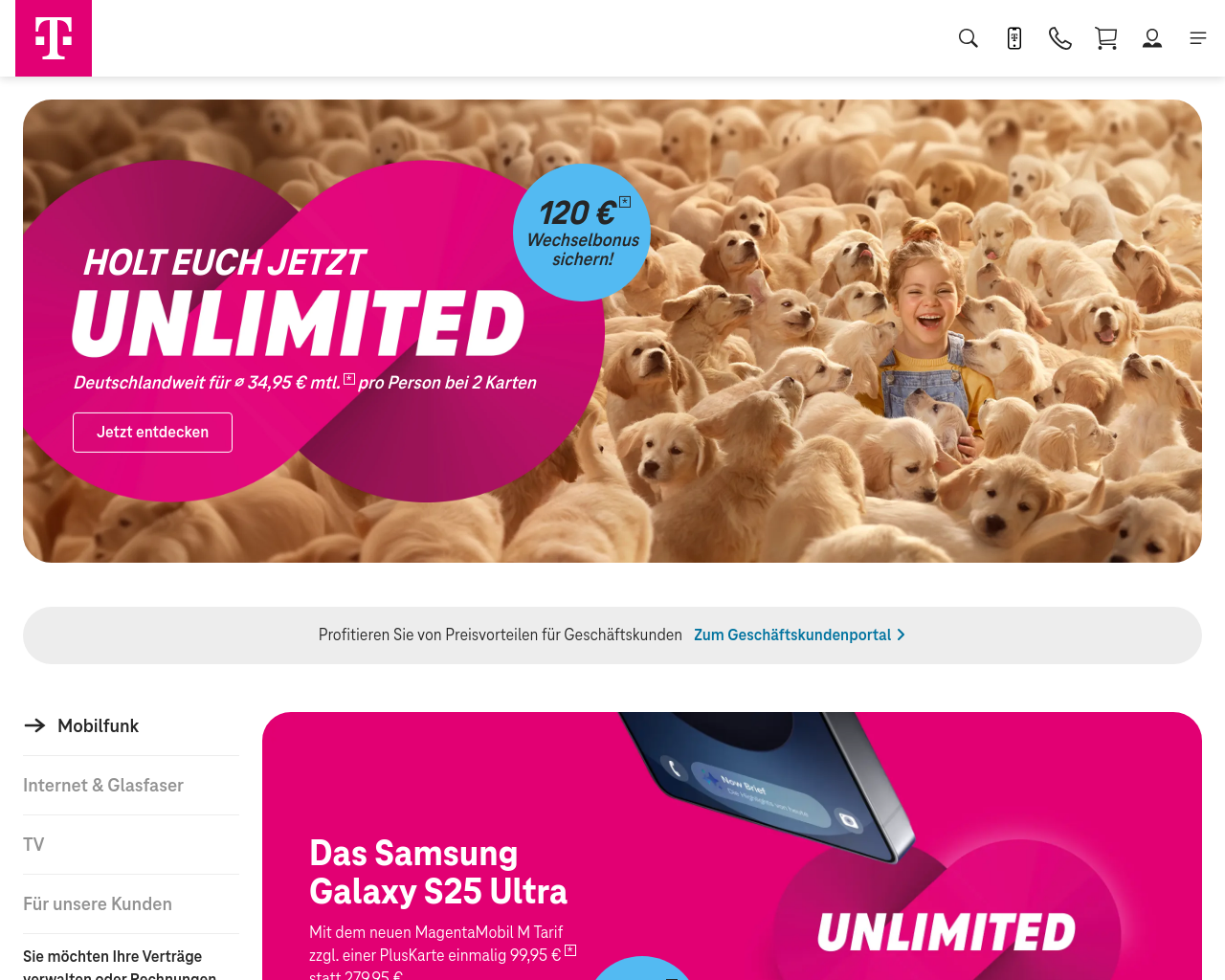This screenshot has width=1225, height=980.
Task: Click footnote asterisk after 99,95 €
Action: [570, 950]
